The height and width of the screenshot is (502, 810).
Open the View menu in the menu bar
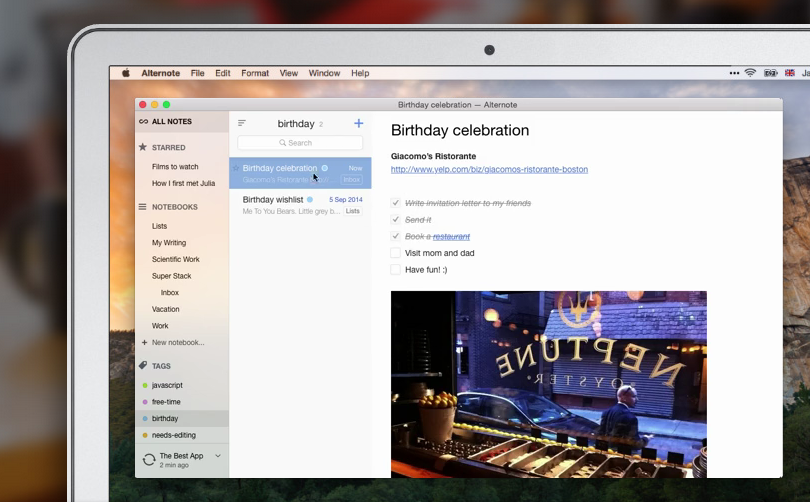pos(289,73)
